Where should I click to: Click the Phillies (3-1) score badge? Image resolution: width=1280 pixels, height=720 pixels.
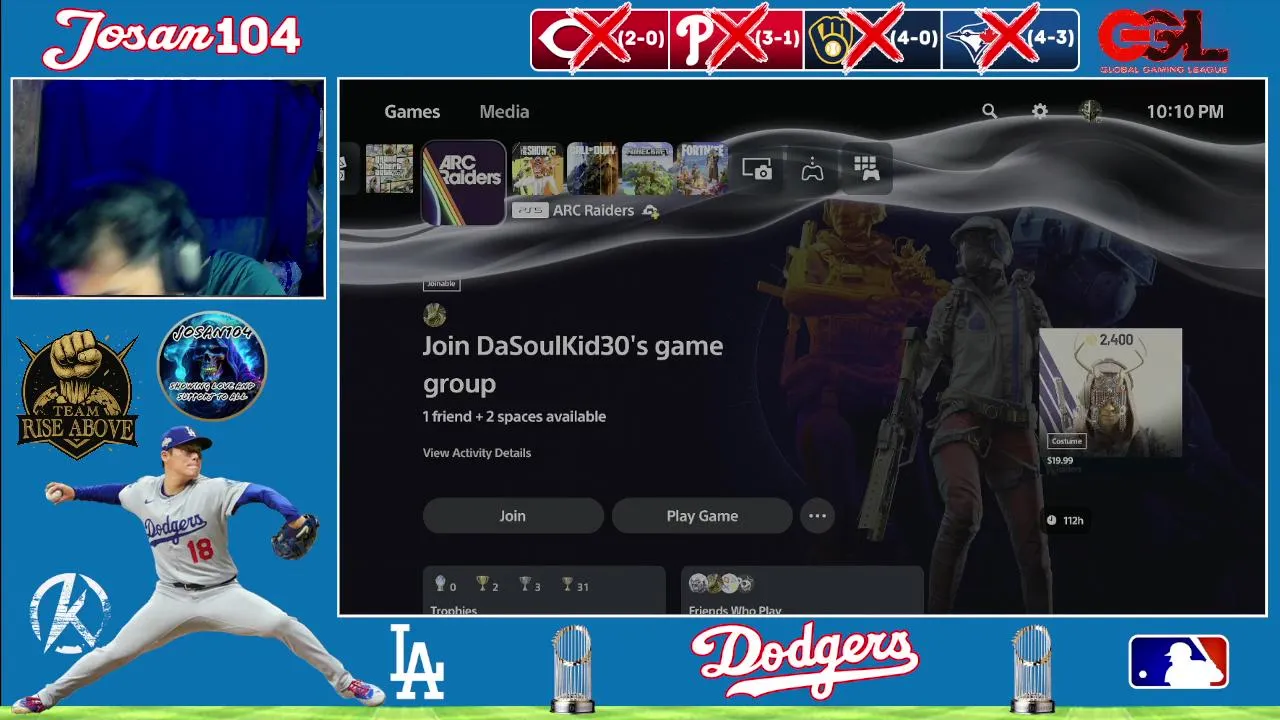click(736, 40)
